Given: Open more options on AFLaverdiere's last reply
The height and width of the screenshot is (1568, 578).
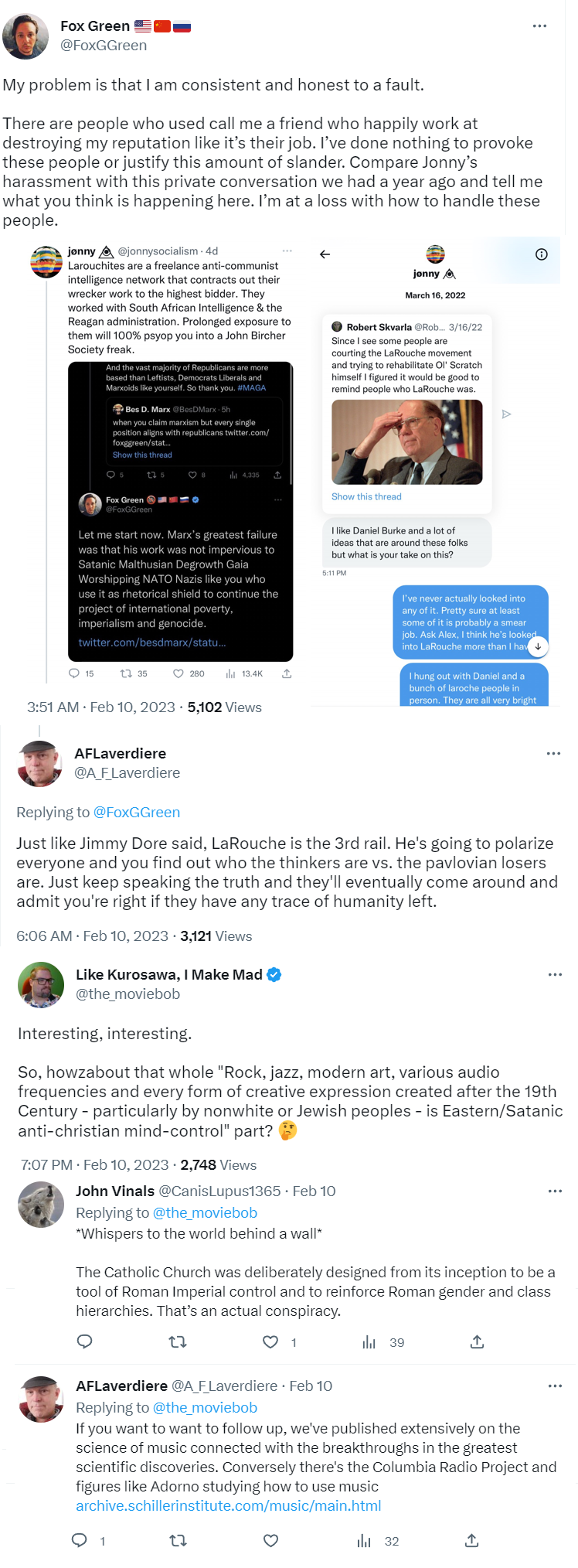Looking at the screenshot, I should [x=555, y=1386].
